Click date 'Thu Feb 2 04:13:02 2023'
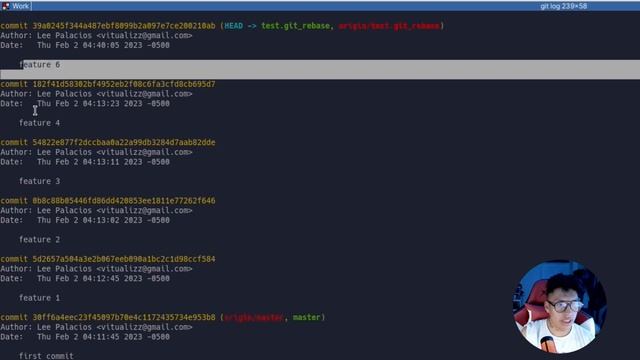This screenshot has height=360, width=640. click(x=90, y=220)
